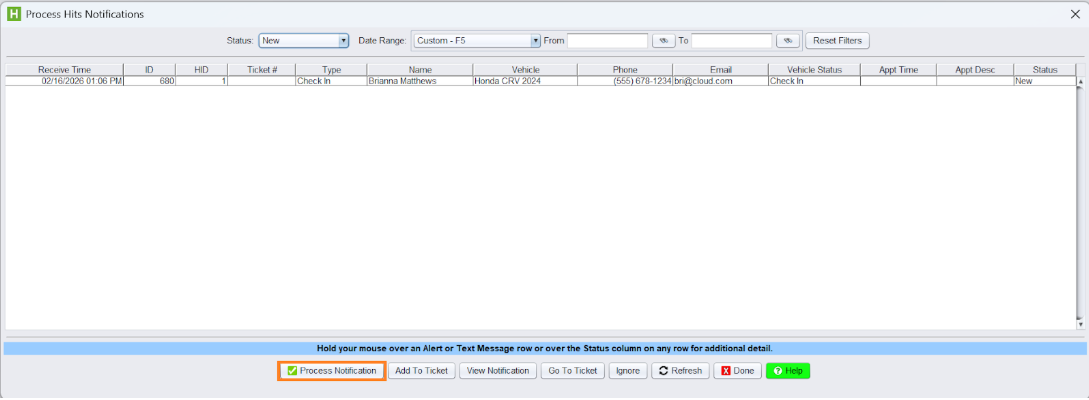
Task: Refresh the notifications list
Action: click(680, 371)
